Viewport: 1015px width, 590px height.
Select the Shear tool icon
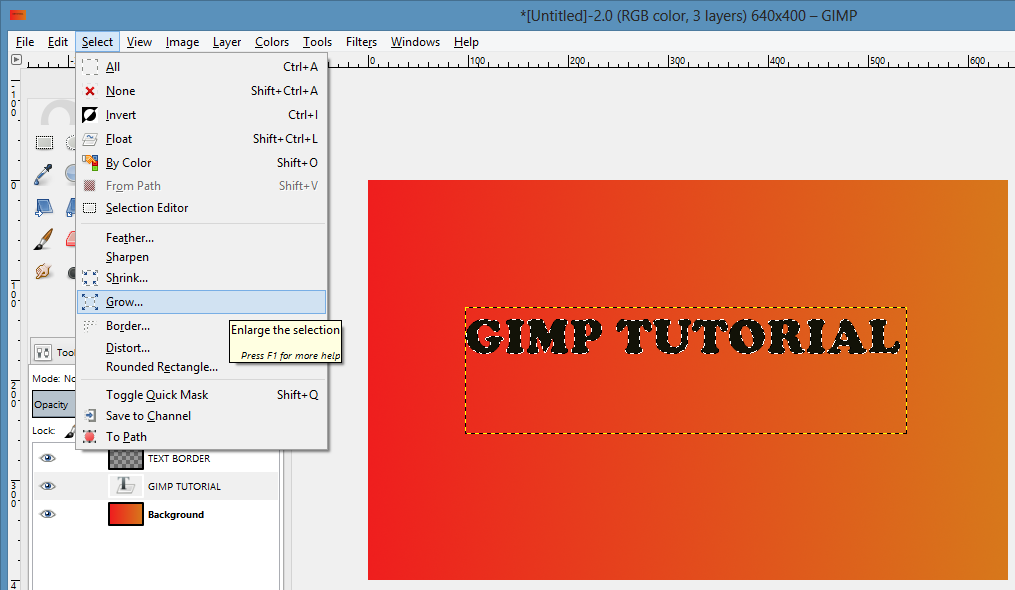coord(43,207)
